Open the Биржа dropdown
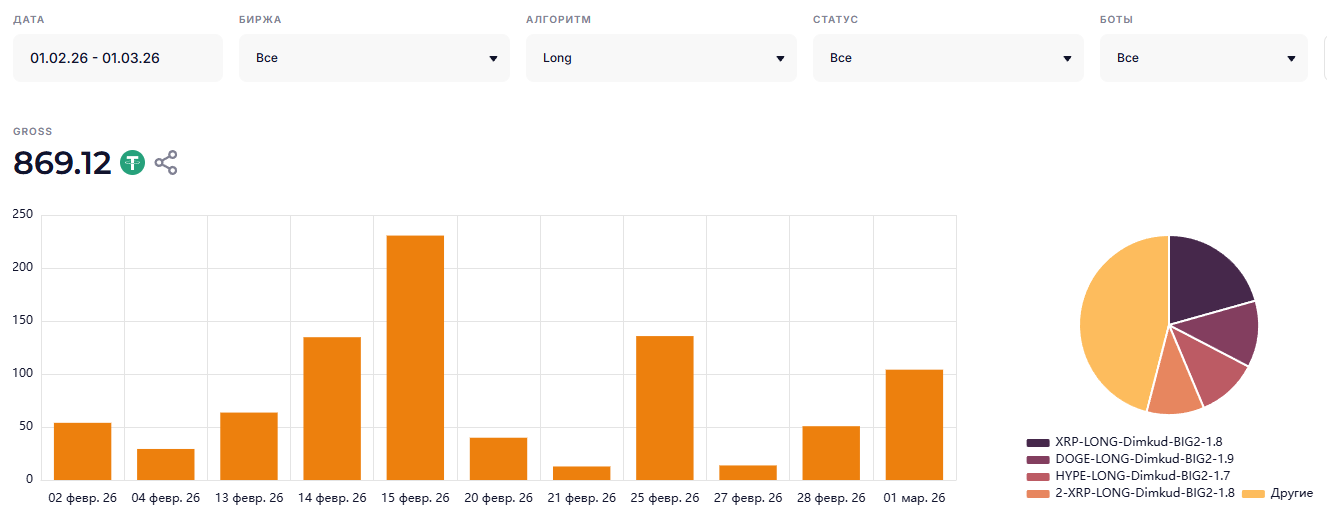Image resolution: width=1327 pixels, height=516 pixels. tap(374, 58)
